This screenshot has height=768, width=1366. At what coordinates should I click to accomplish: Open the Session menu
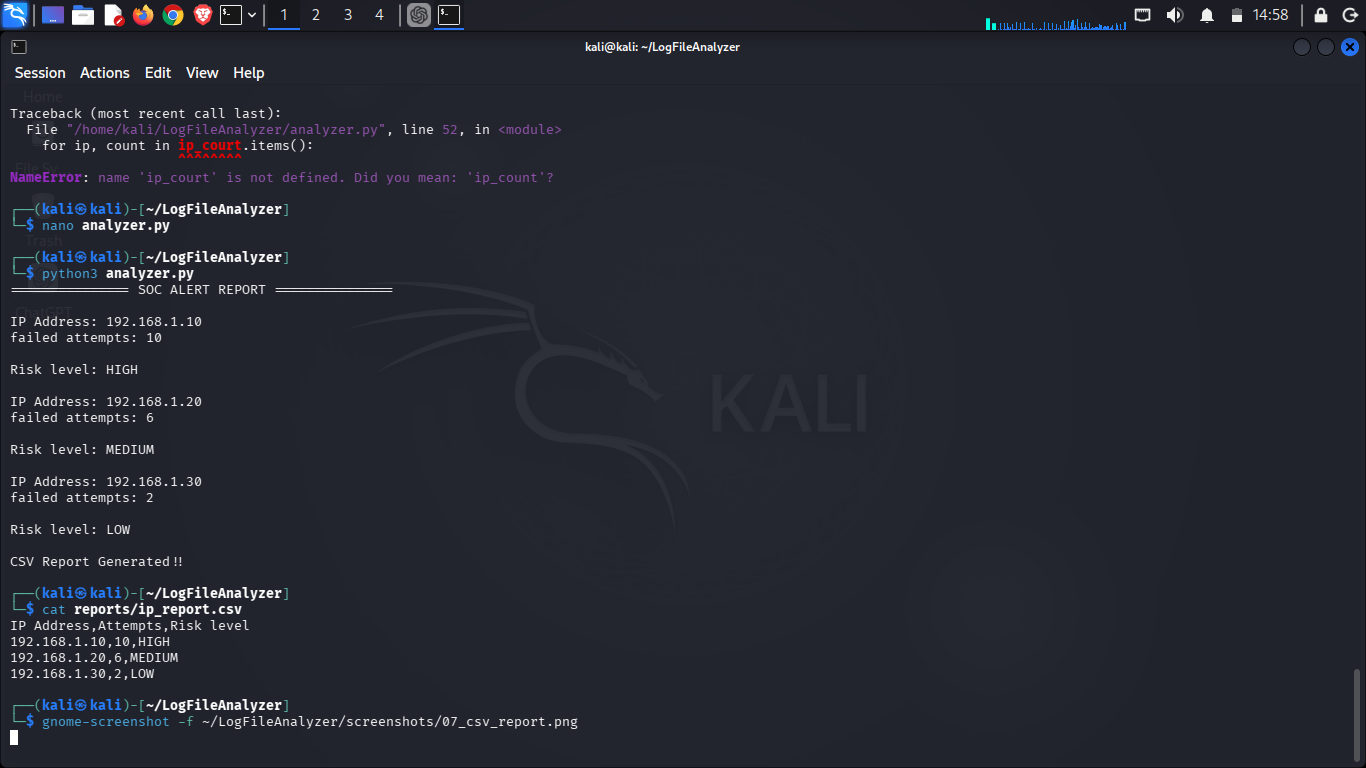[40, 73]
